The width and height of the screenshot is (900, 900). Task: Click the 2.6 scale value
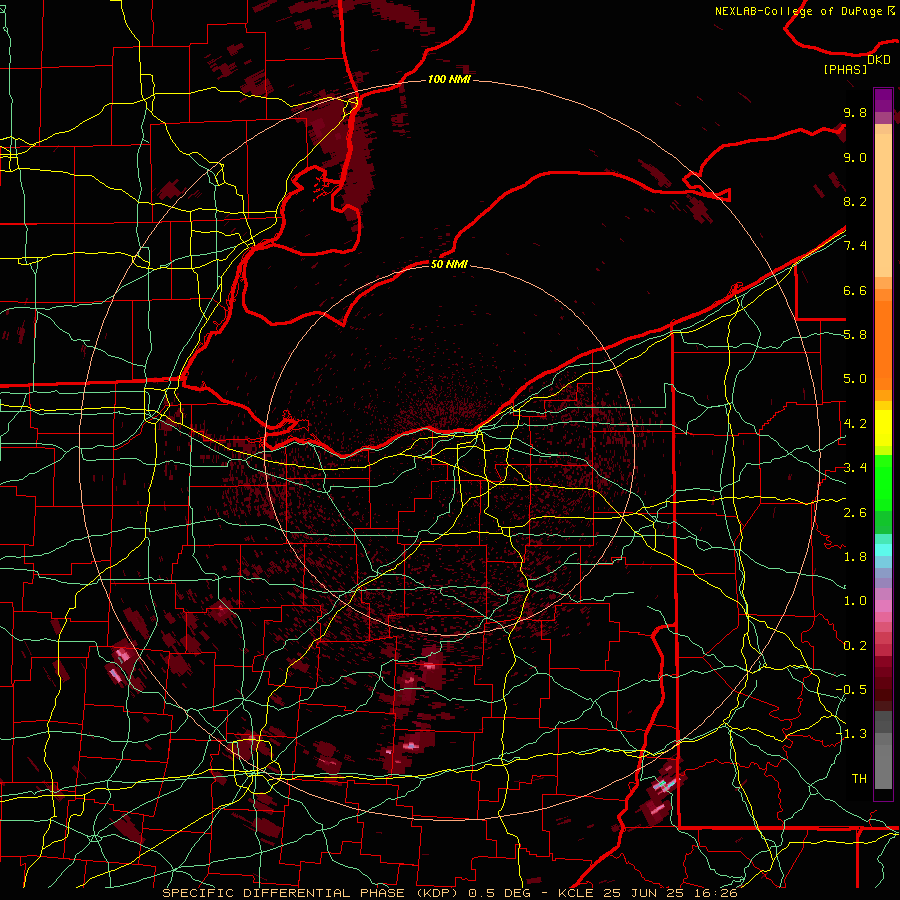click(855, 512)
